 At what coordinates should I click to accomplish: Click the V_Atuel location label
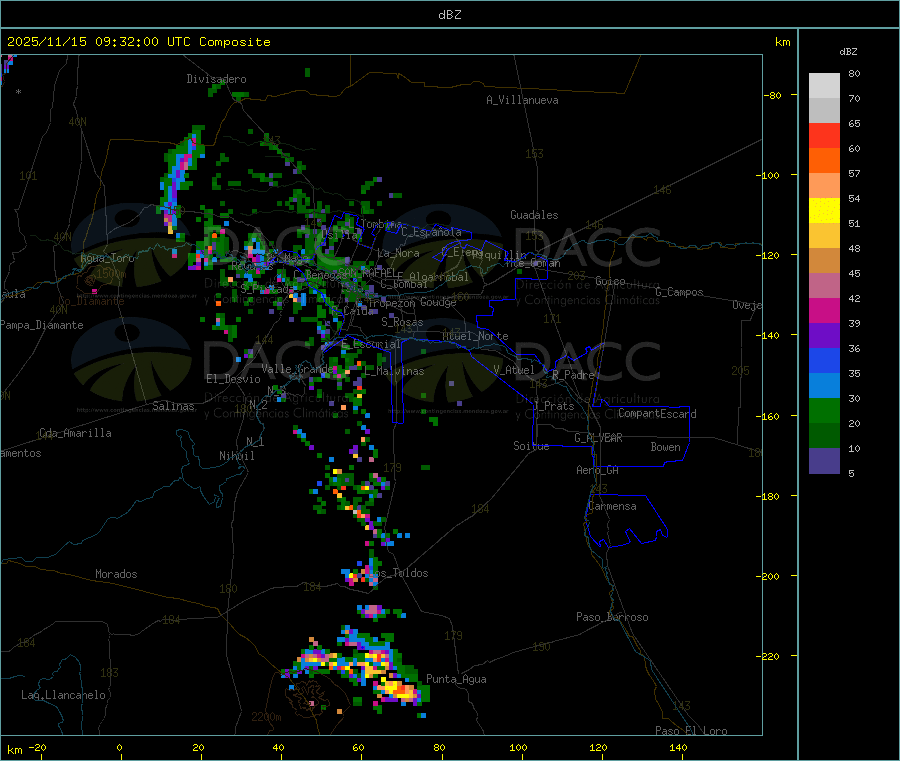514,370
